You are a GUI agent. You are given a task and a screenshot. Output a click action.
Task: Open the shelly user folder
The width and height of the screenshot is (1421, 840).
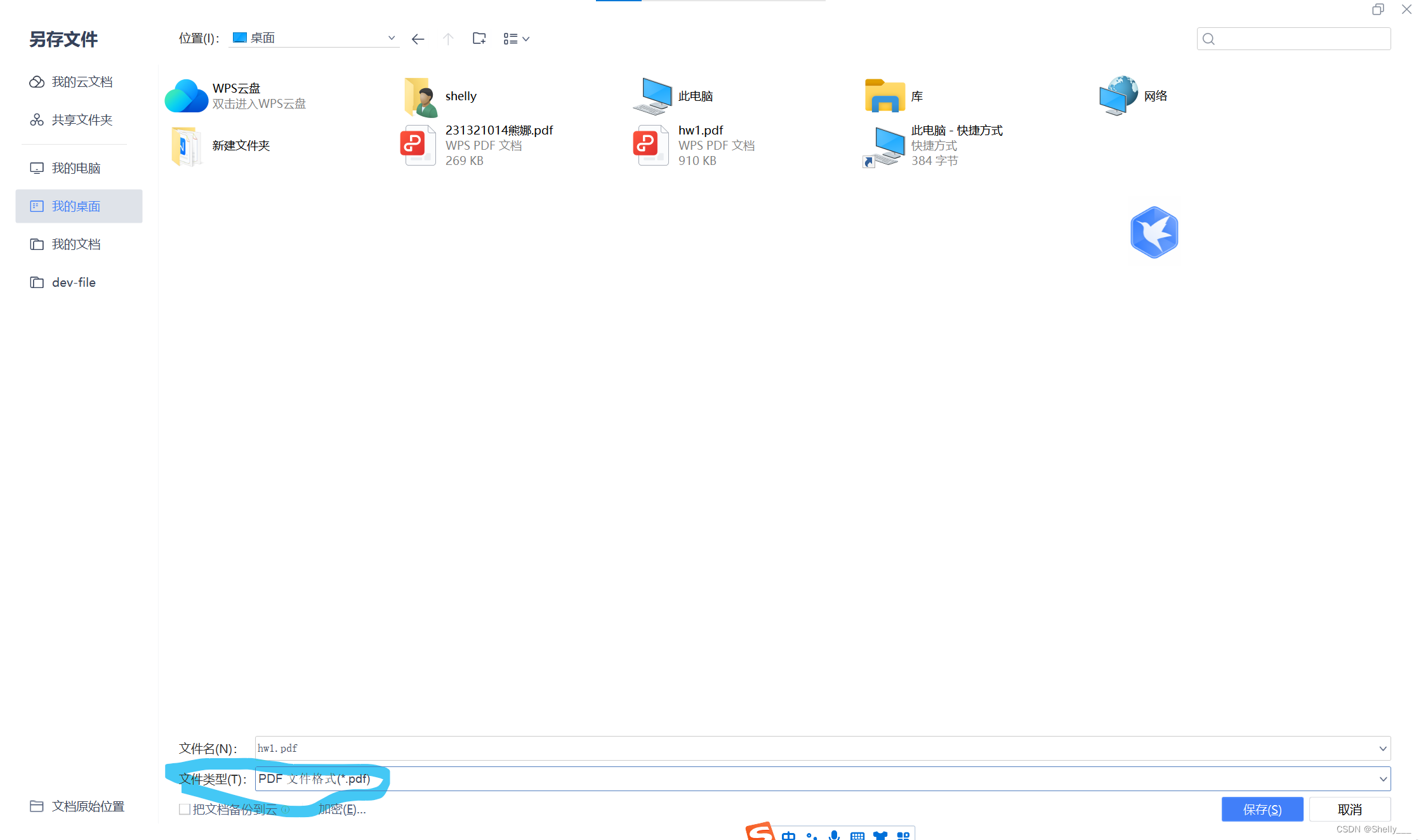tap(421, 96)
